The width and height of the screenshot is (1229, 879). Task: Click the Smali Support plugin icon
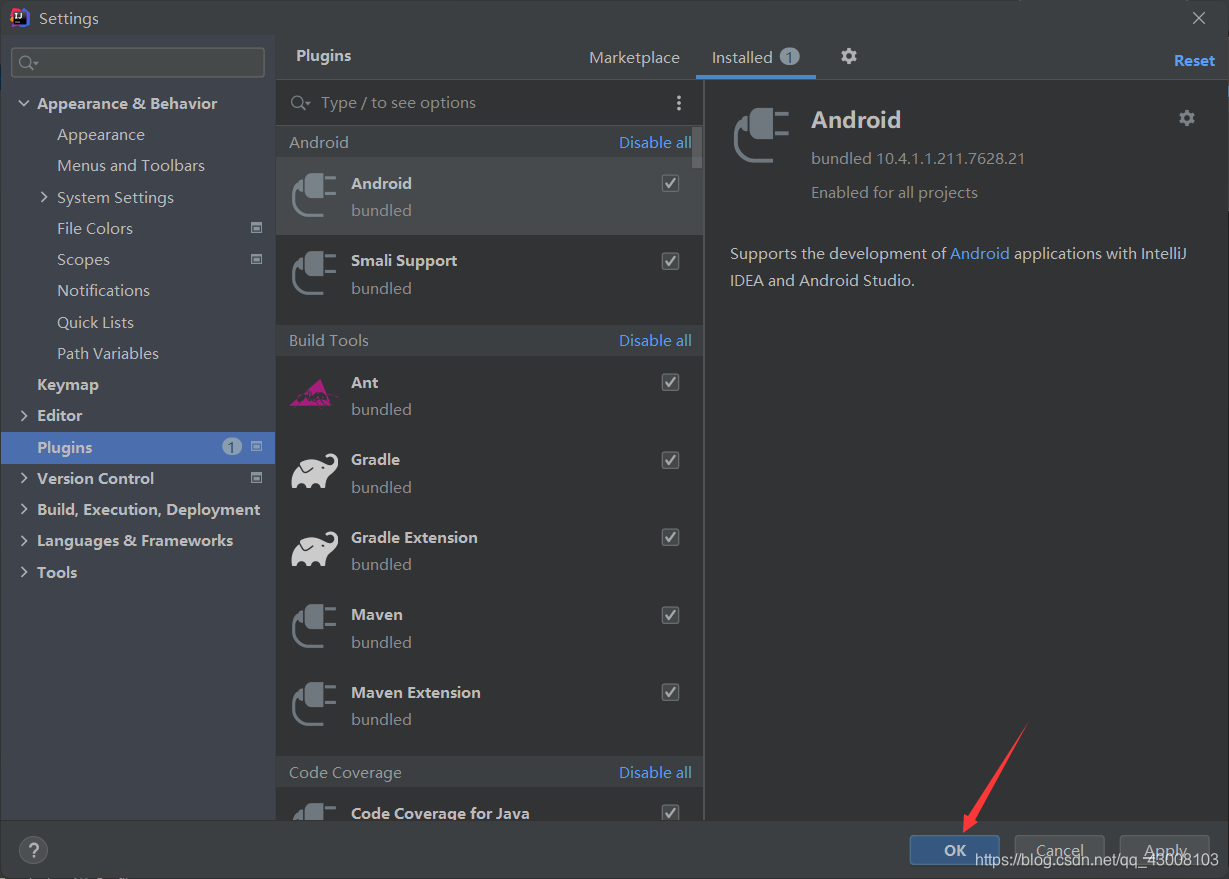314,274
